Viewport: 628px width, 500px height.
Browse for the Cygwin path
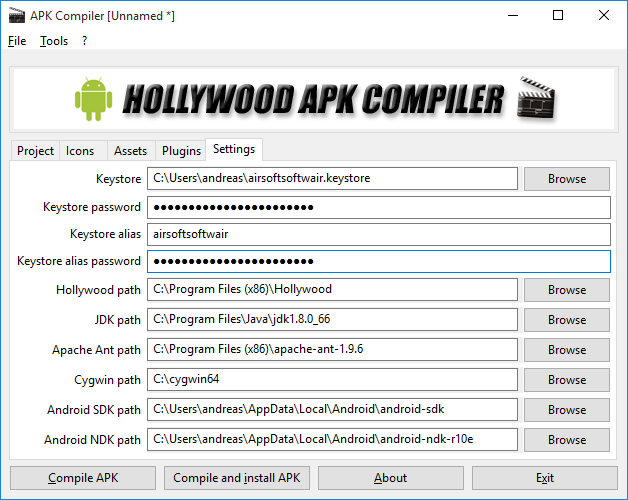click(567, 380)
